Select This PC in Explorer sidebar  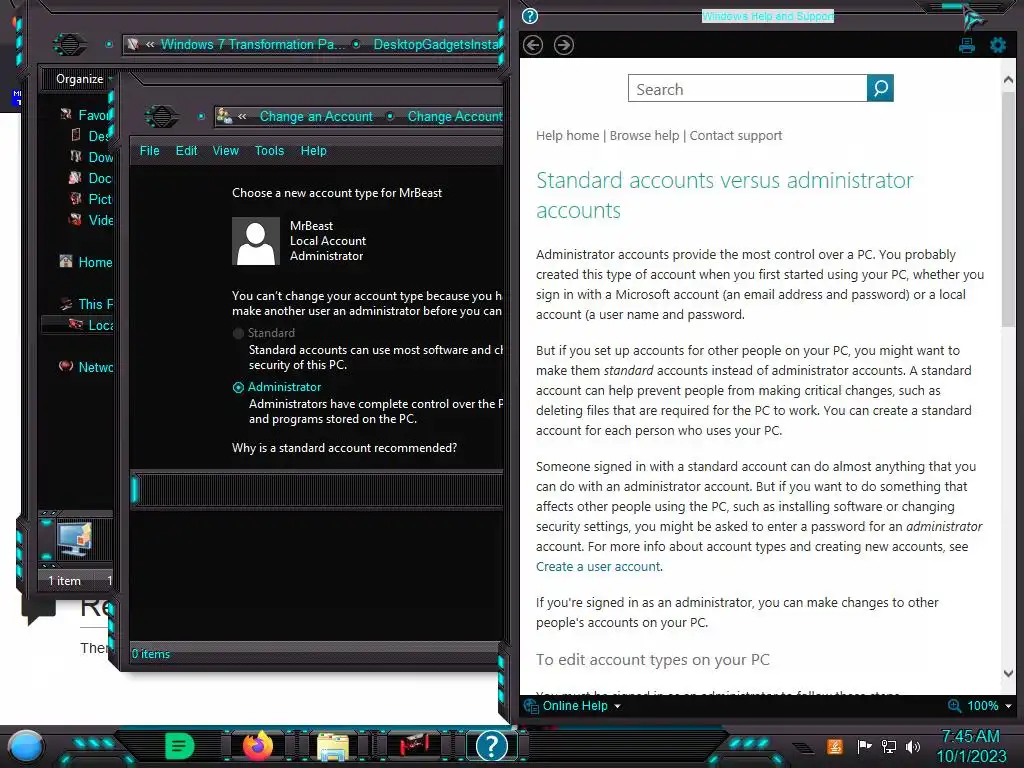[x=86, y=304]
